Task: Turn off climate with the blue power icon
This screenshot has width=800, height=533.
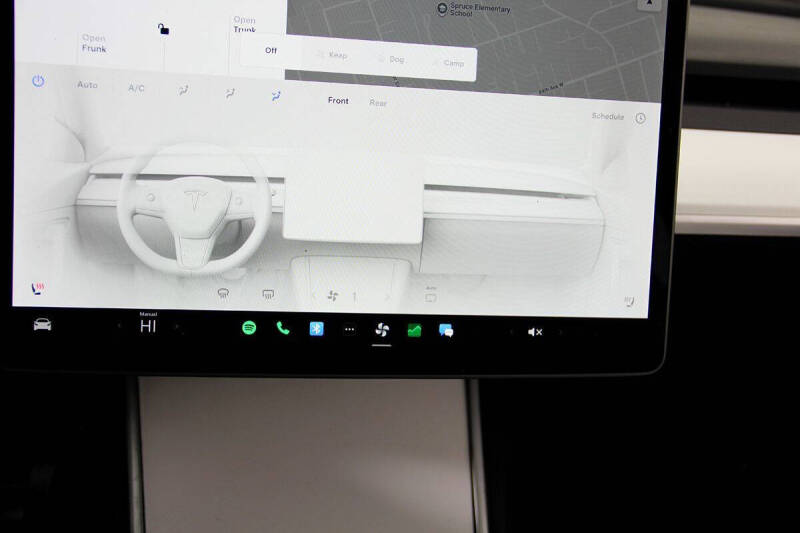Action: 38,81
